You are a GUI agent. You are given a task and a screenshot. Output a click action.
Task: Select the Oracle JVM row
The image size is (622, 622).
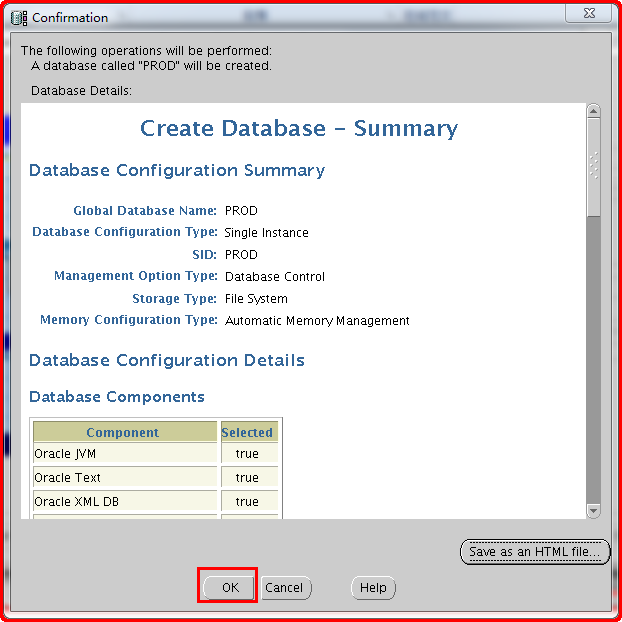tap(156, 453)
